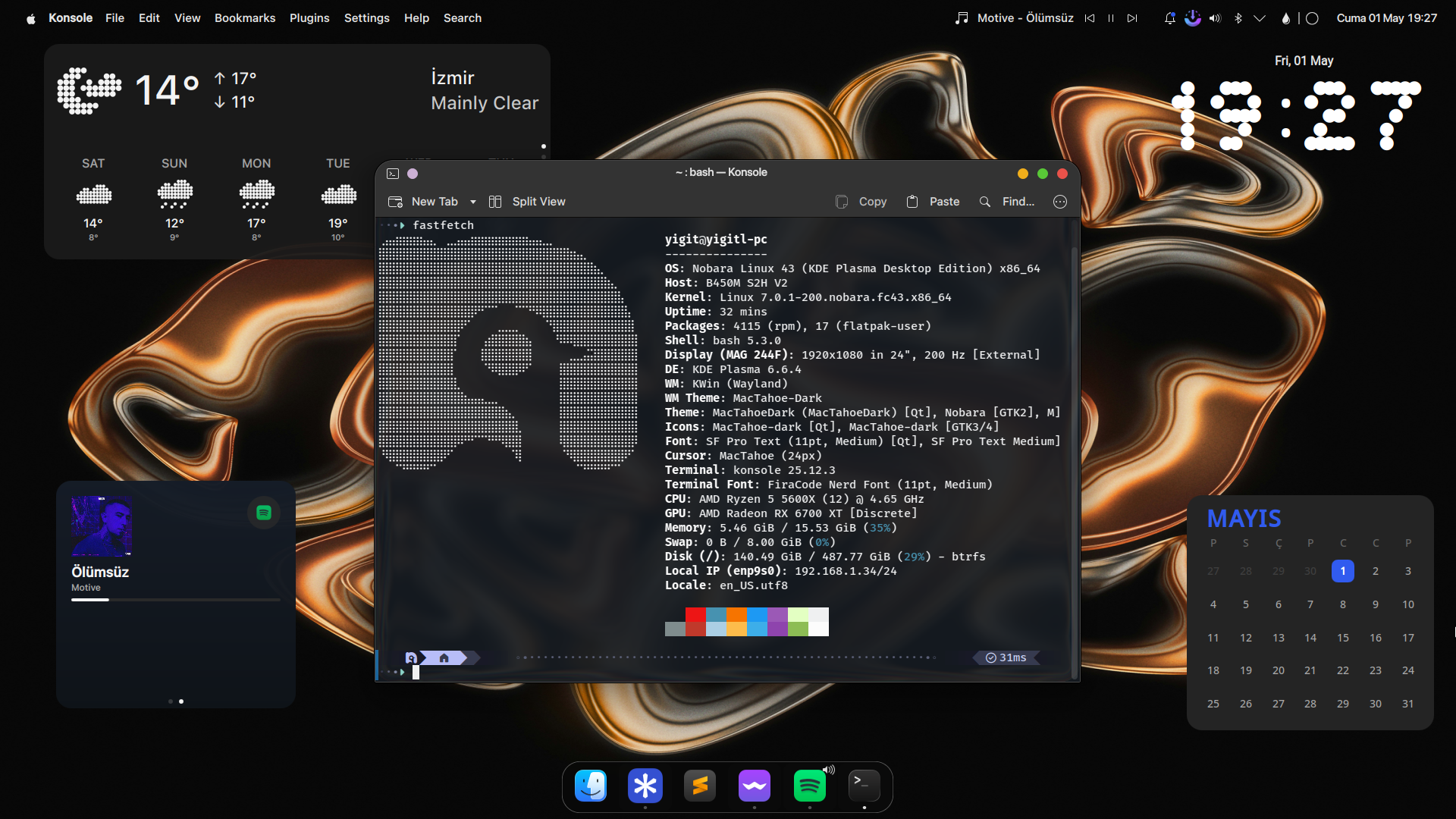
Task: Open the Apple logo menu
Action: [31, 18]
